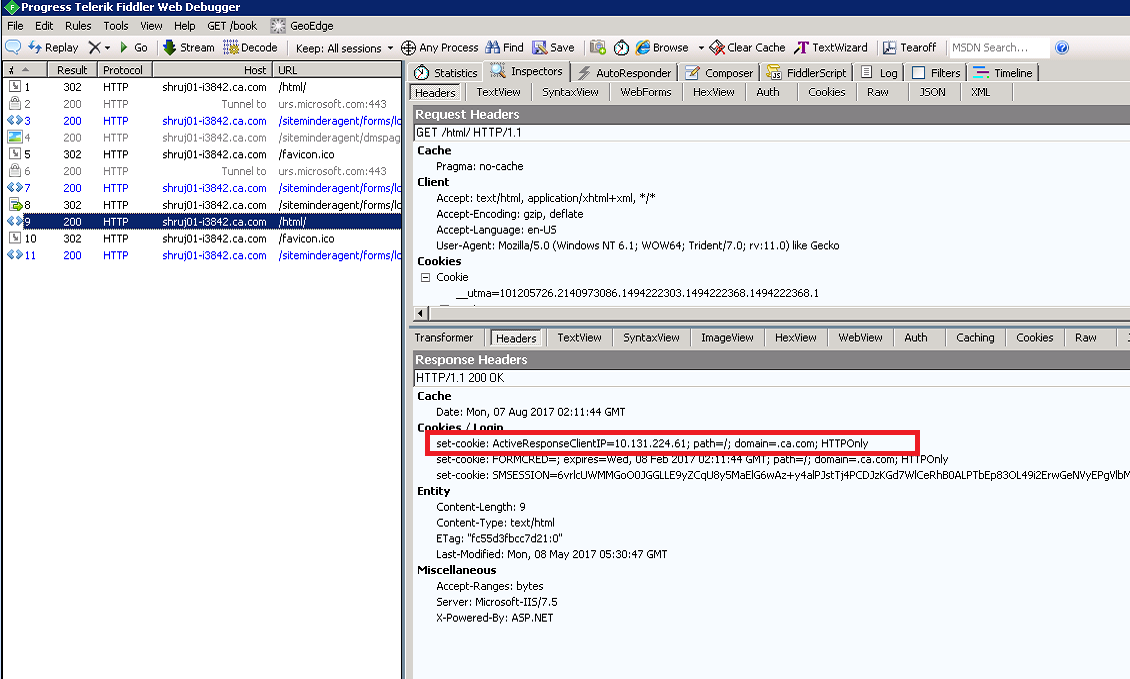
Task: Clear Cache from the toolbar
Action: (x=747, y=48)
